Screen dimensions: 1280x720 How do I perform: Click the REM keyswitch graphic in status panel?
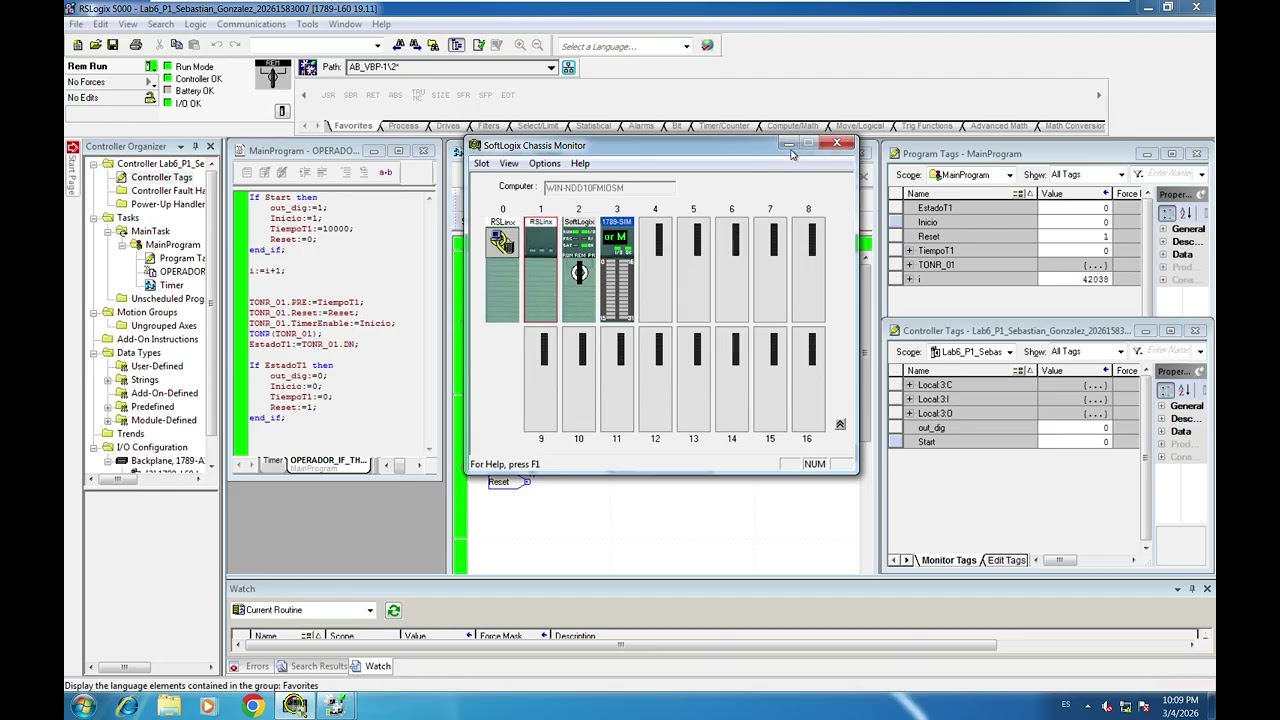[272, 73]
